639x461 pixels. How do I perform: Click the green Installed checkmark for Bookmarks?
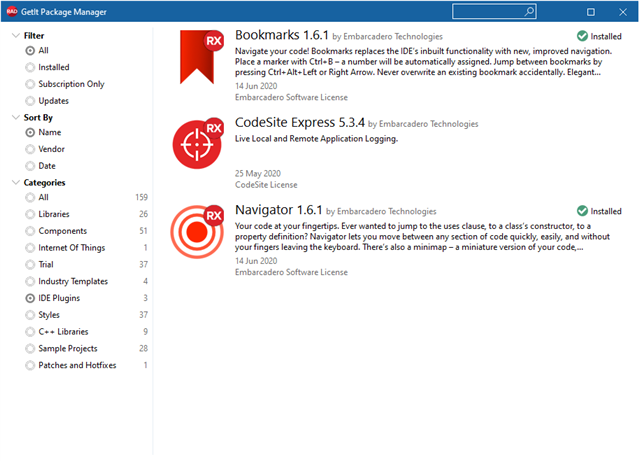coord(582,36)
